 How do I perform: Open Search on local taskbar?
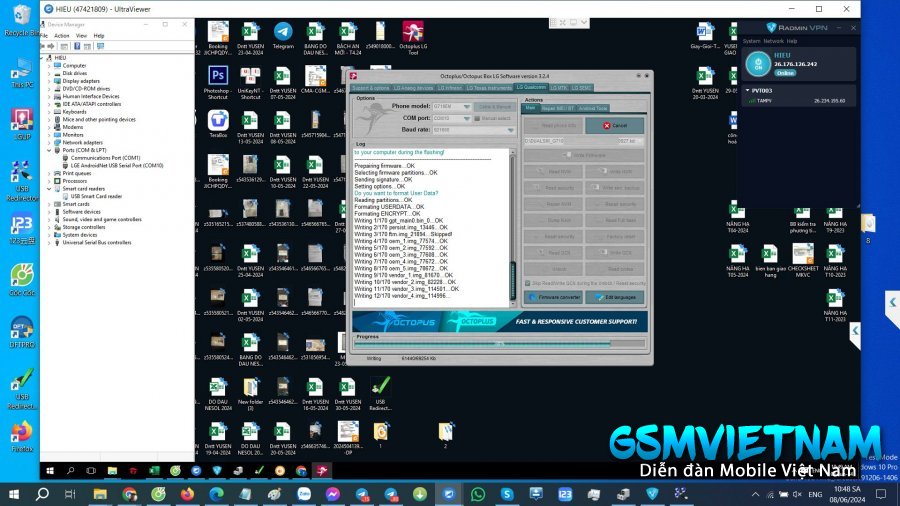42,494
